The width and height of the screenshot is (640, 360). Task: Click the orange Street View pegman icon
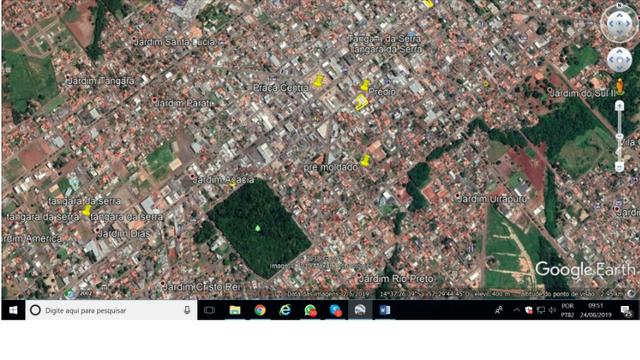(x=620, y=87)
